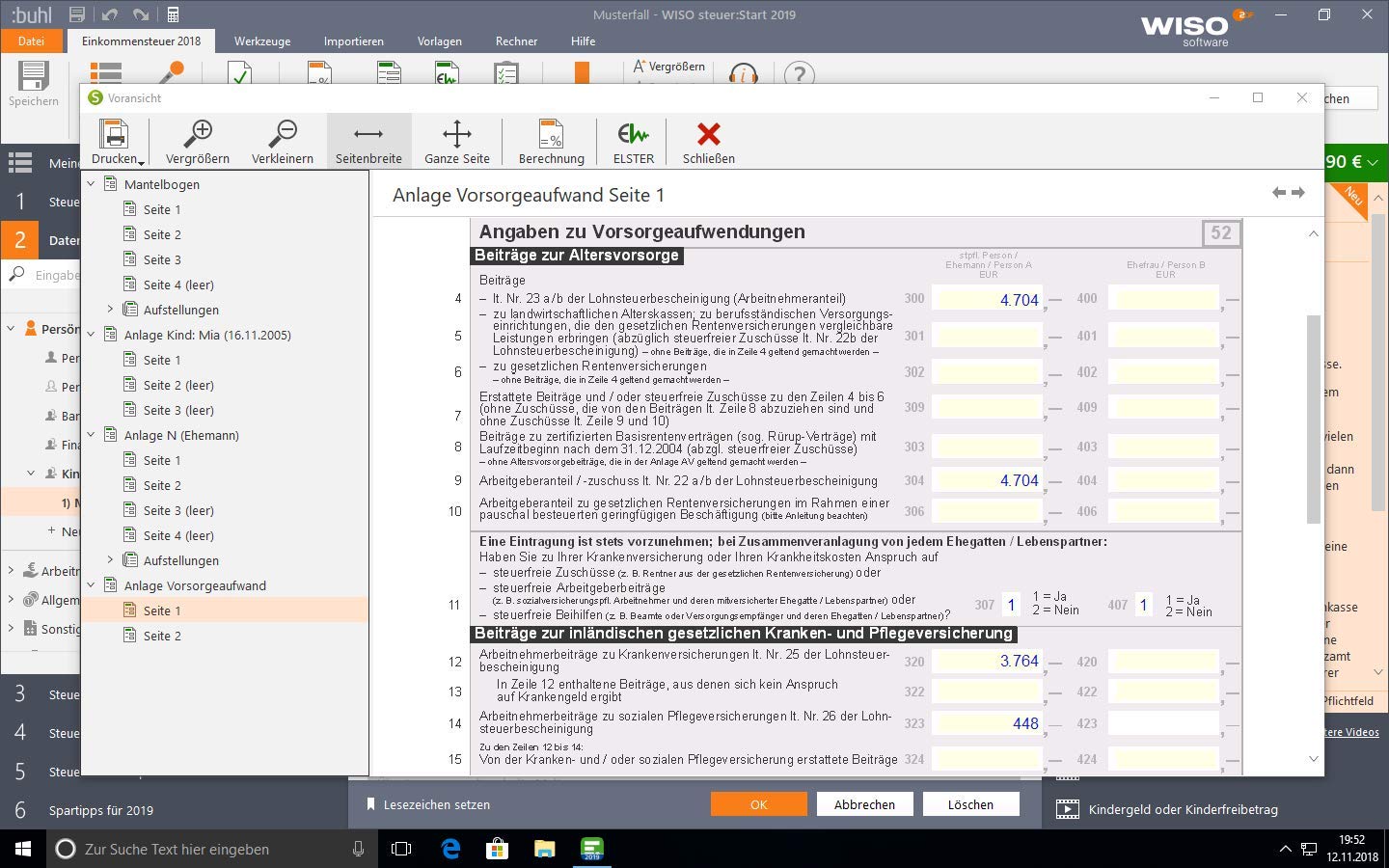Image resolution: width=1389 pixels, height=868 pixels.
Task: Click the bookmark icon beside Lesezeichen setzen
Action: coord(369,804)
